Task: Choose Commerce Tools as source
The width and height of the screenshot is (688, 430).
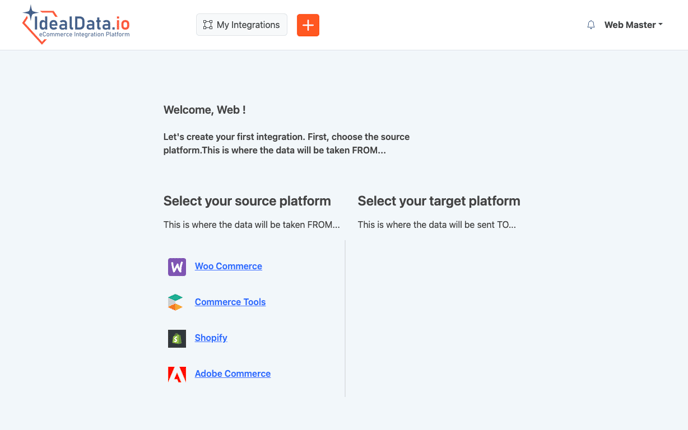Action: 230,302
